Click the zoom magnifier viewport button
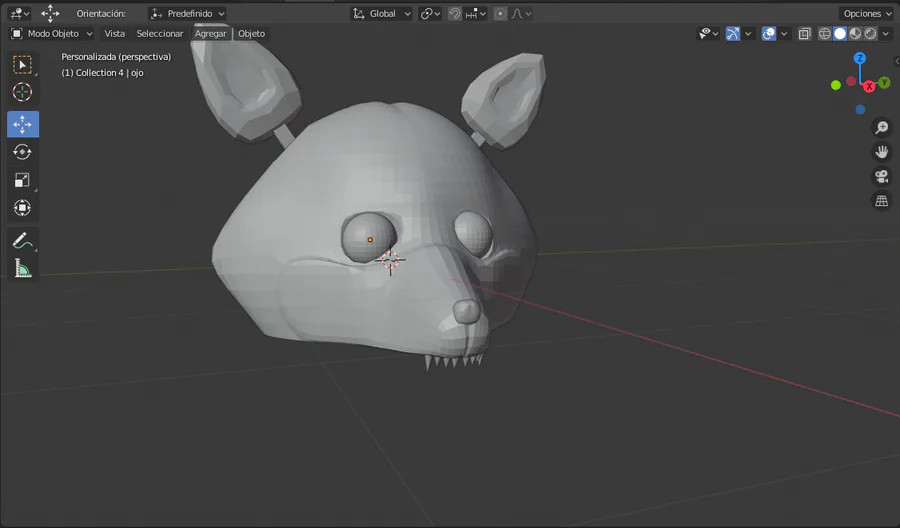This screenshot has height=528, width=900. point(882,127)
